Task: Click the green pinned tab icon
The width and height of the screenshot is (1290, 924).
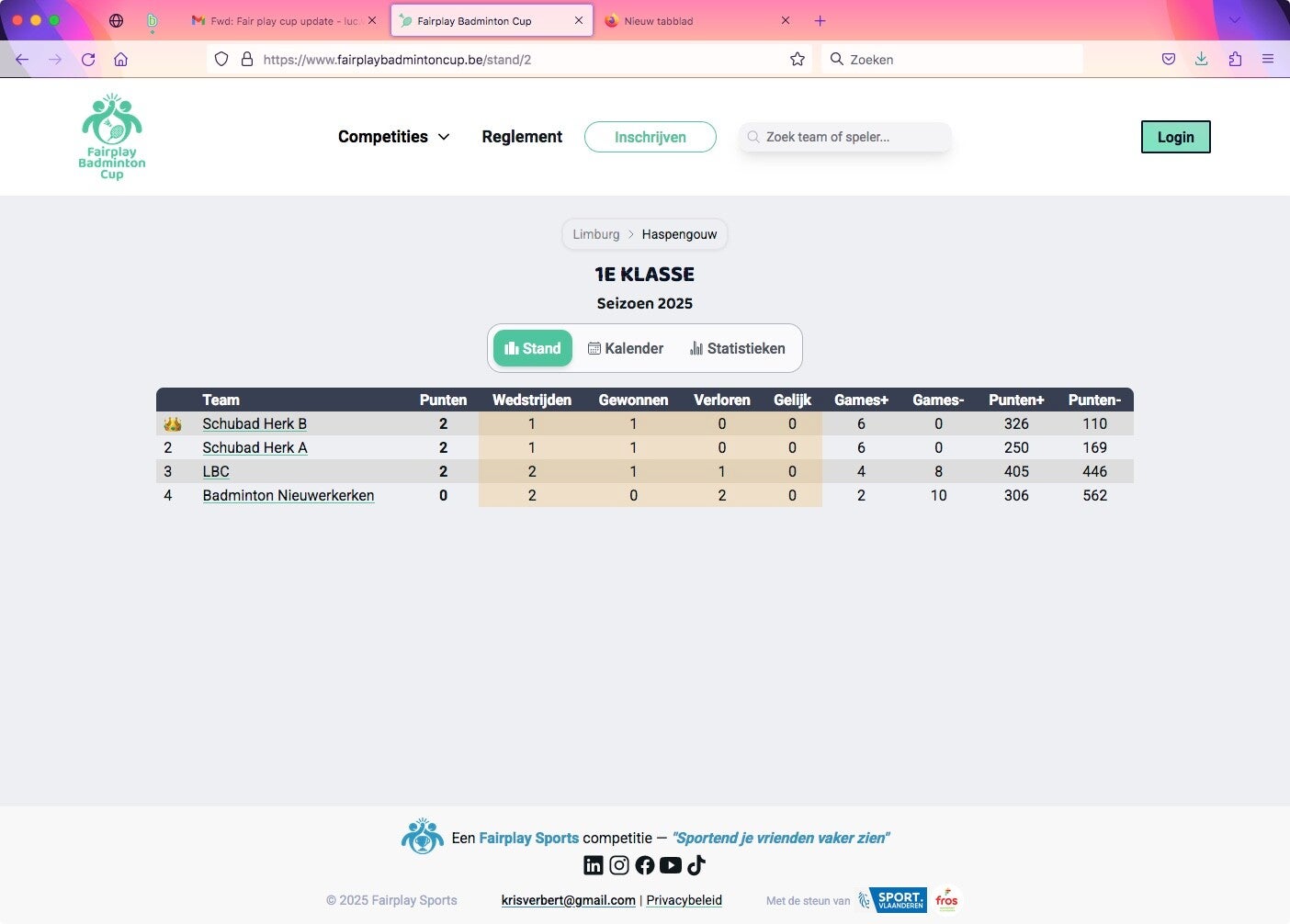Action: (153, 21)
